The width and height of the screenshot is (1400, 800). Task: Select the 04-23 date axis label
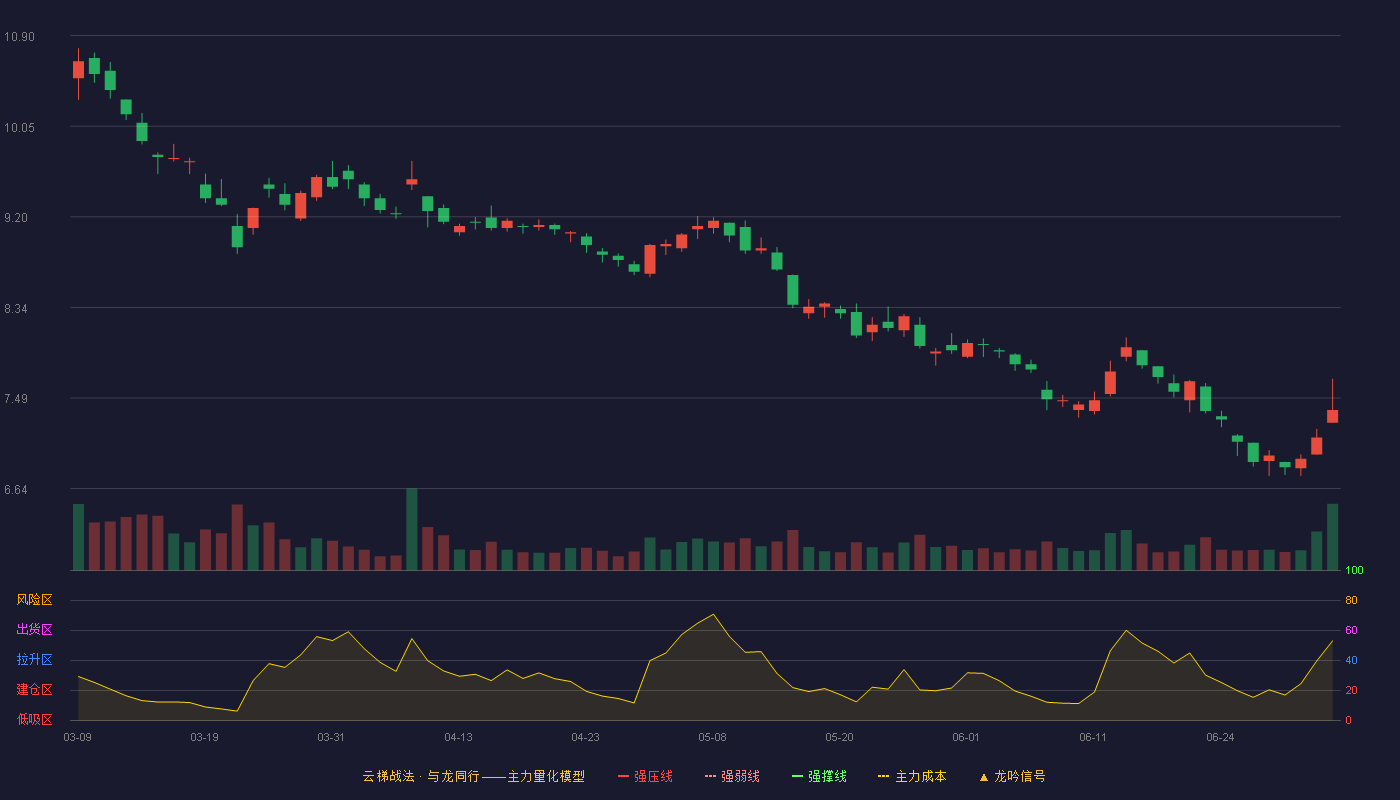[x=585, y=737]
